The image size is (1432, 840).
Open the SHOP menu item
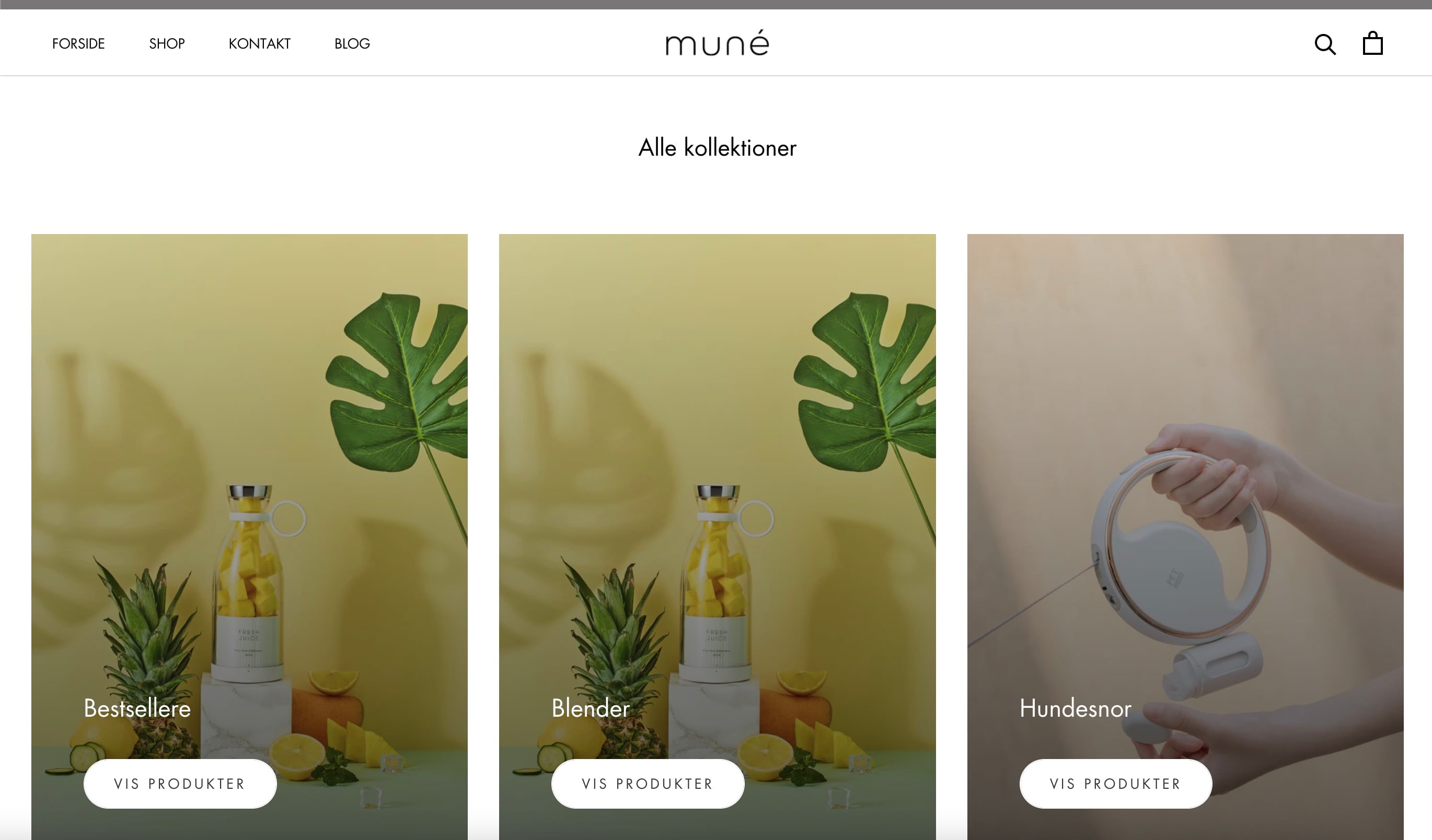[x=167, y=44]
